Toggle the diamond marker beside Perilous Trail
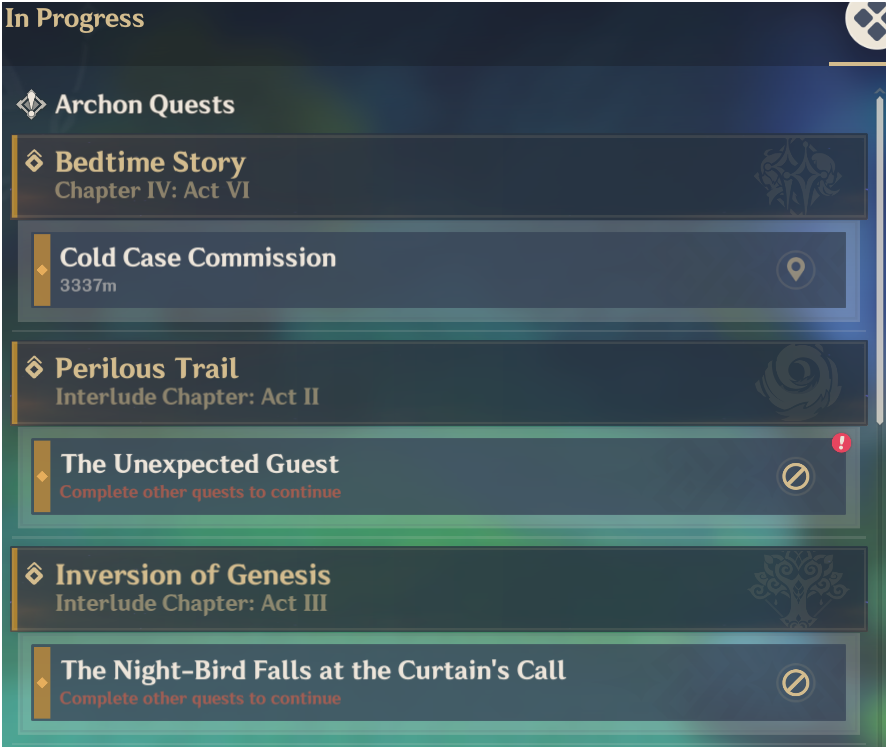This screenshot has height=749, width=888. point(34,367)
